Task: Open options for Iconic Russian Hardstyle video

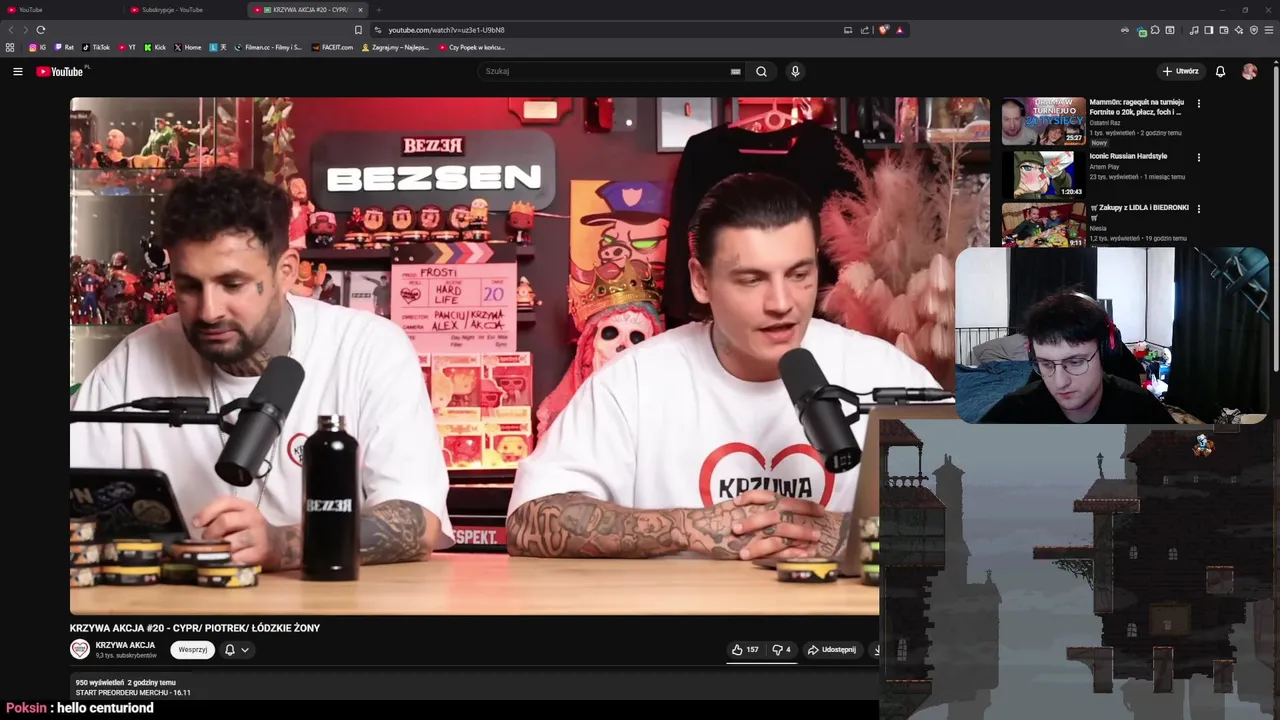Action: point(1198,157)
